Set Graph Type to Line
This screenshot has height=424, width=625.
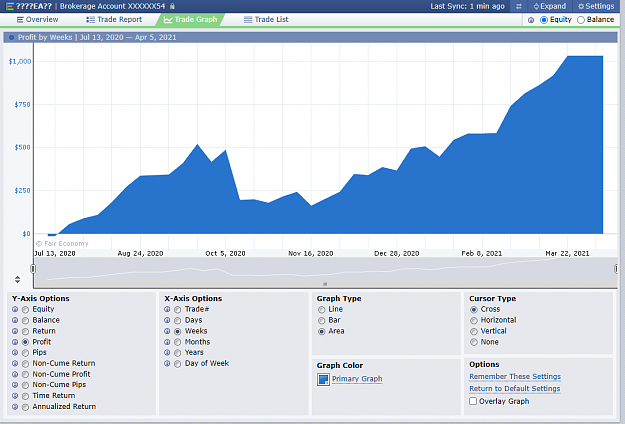(322, 310)
